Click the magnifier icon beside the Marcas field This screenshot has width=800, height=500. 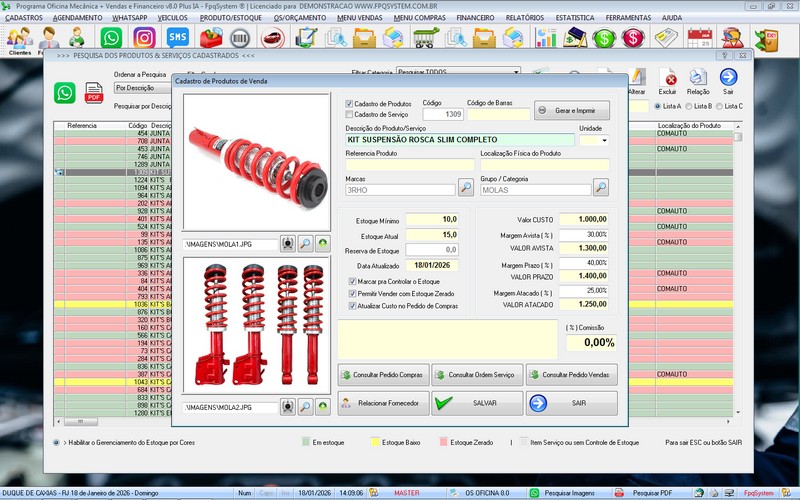[x=466, y=187]
